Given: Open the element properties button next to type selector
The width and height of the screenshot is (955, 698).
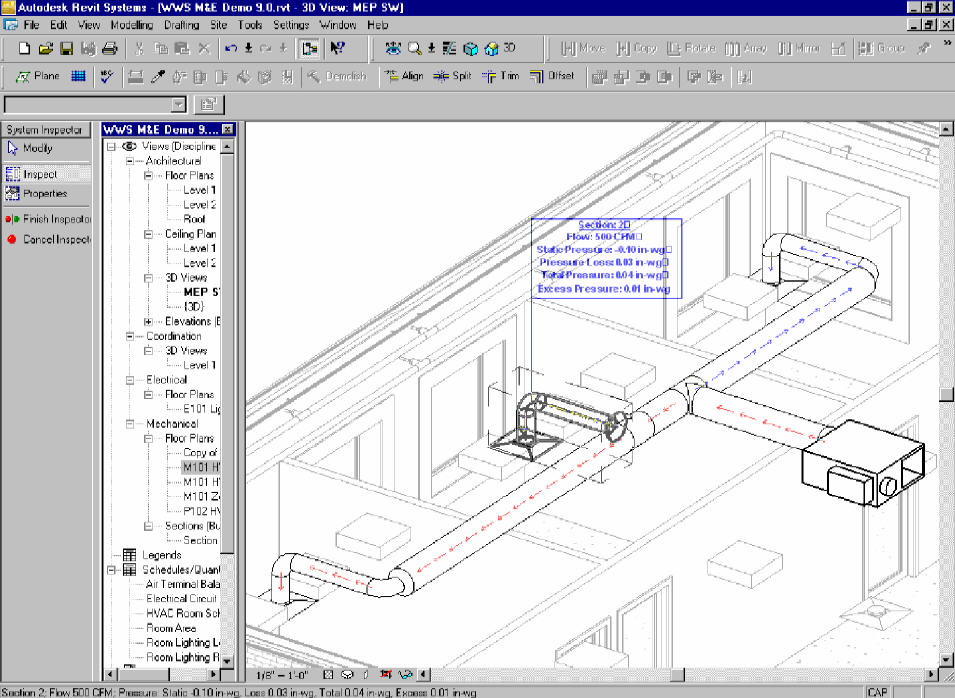Looking at the screenshot, I should click(209, 104).
